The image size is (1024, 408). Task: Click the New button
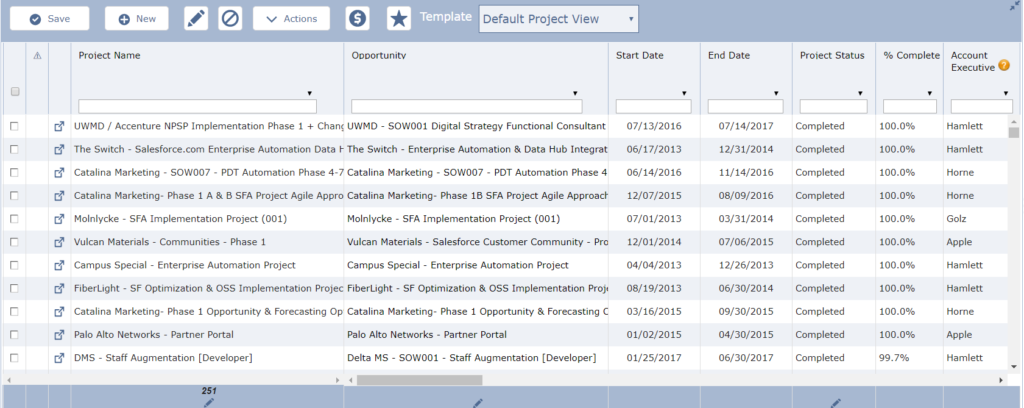pyautogui.click(x=136, y=19)
